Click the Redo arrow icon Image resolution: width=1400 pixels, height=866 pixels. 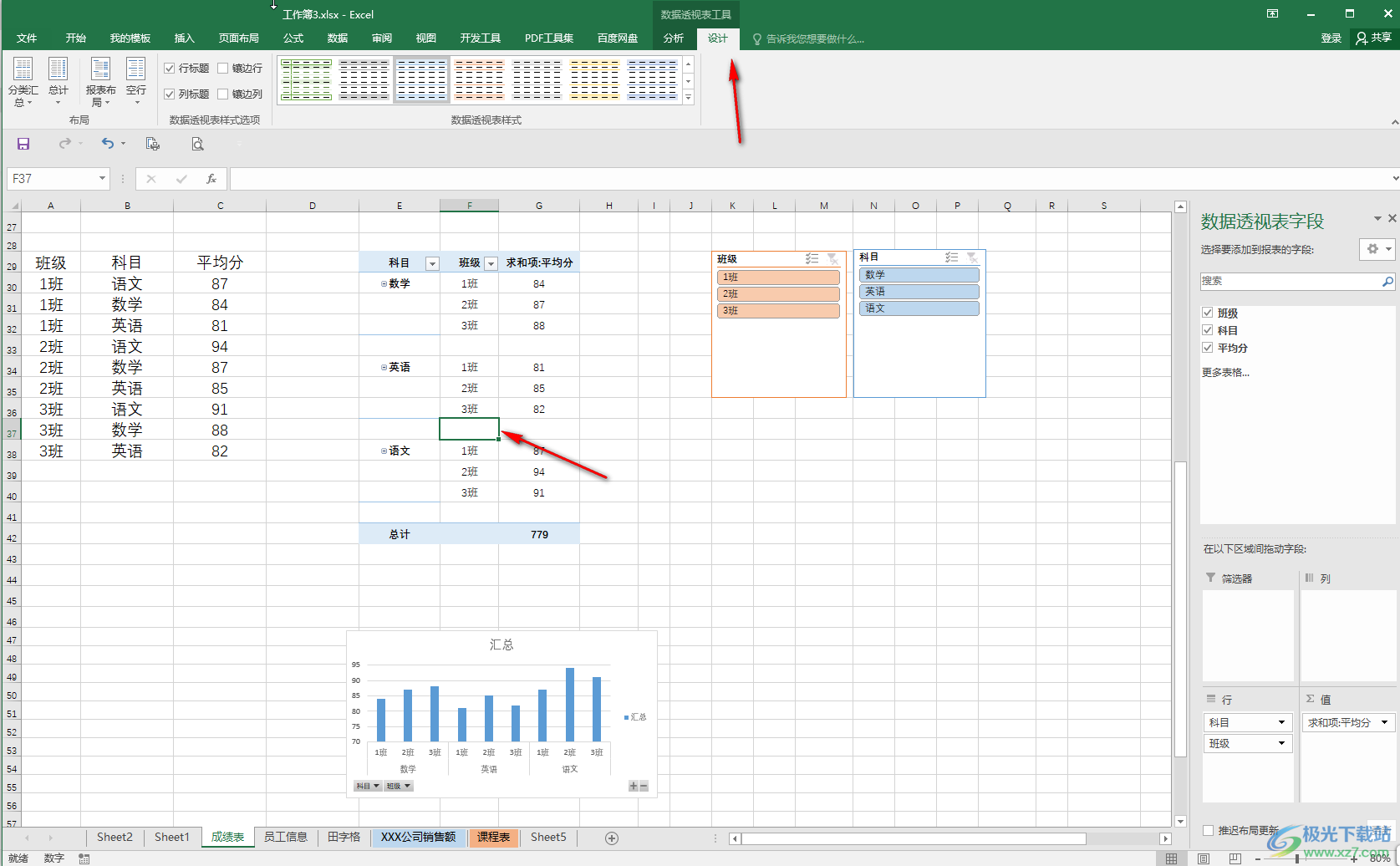pos(65,144)
